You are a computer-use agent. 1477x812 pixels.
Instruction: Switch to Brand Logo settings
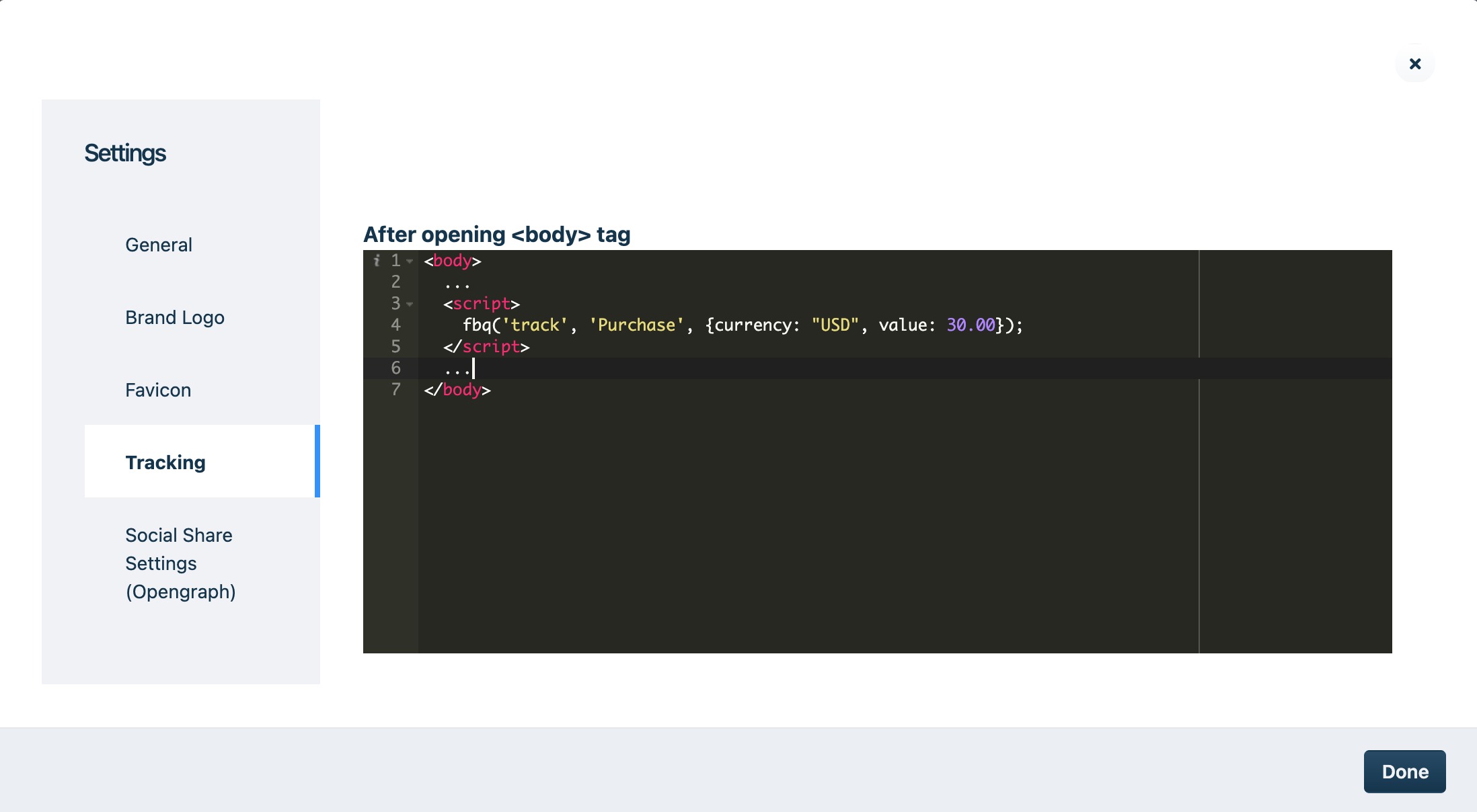click(175, 317)
